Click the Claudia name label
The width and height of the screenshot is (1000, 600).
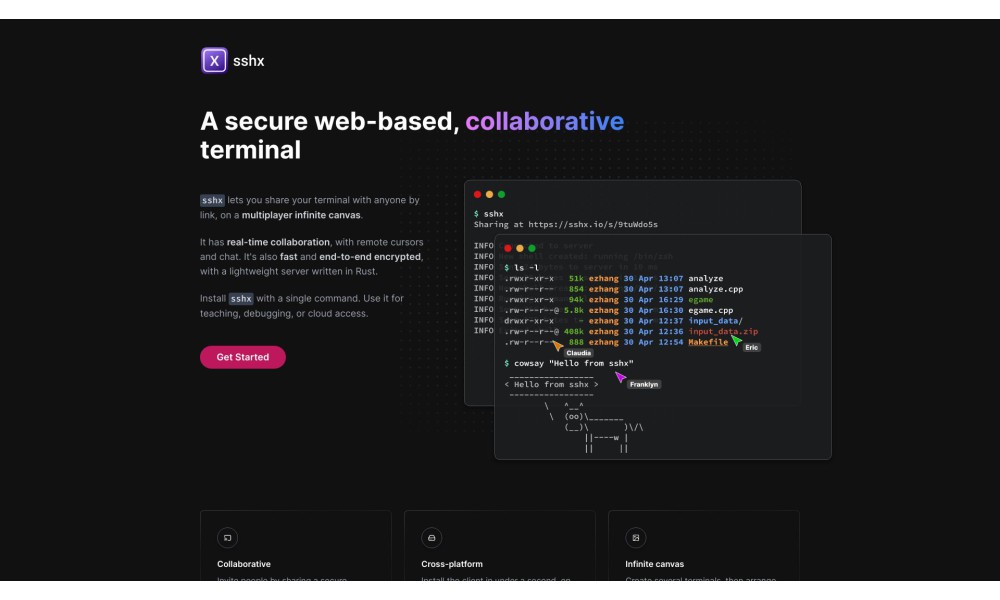coord(578,353)
